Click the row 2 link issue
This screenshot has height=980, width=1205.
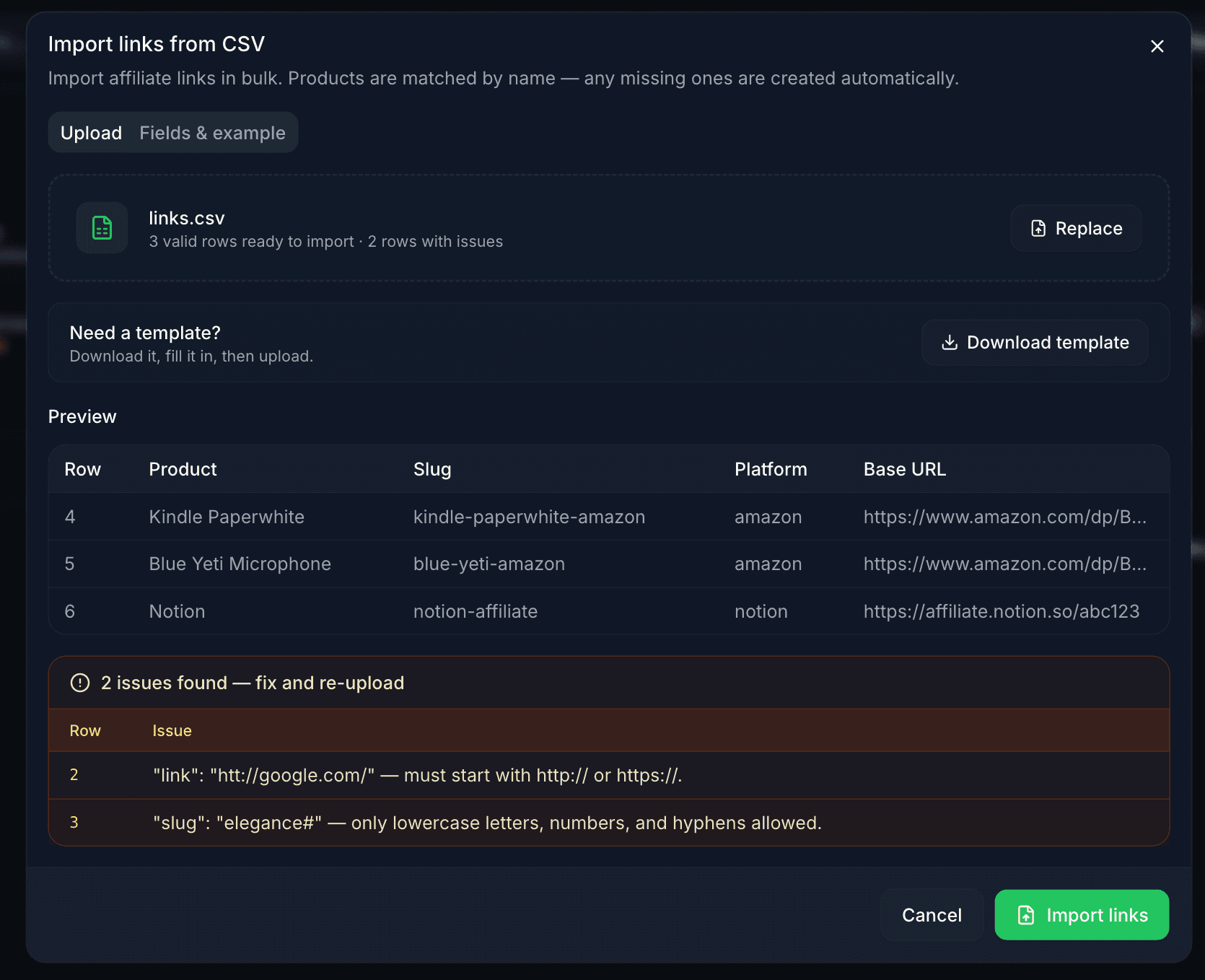pyautogui.click(x=417, y=775)
